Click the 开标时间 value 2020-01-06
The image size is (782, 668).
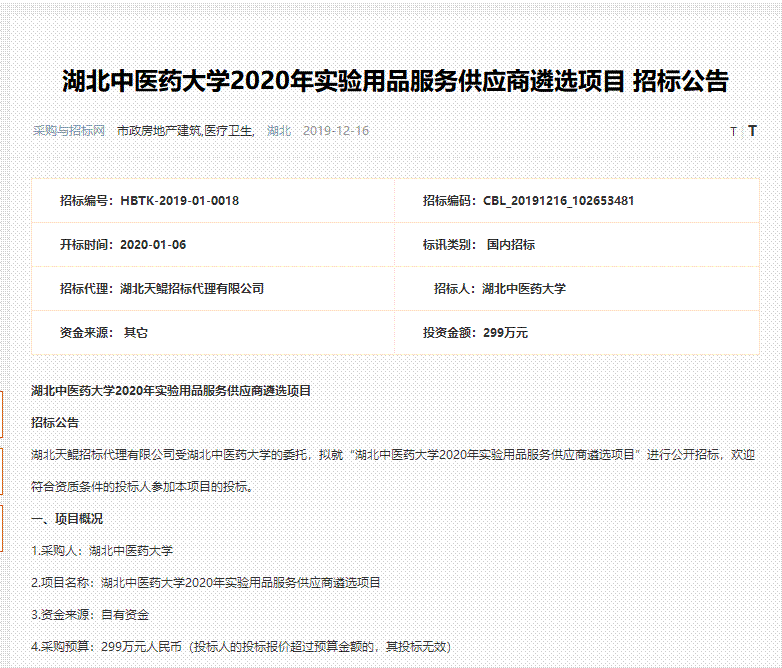click(x=153, y=245)
